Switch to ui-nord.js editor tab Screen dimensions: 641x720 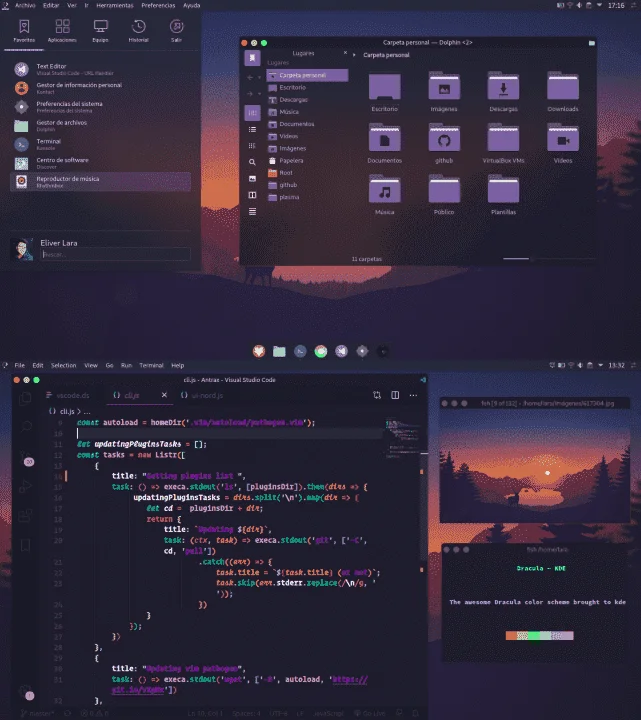click(202, 395)
